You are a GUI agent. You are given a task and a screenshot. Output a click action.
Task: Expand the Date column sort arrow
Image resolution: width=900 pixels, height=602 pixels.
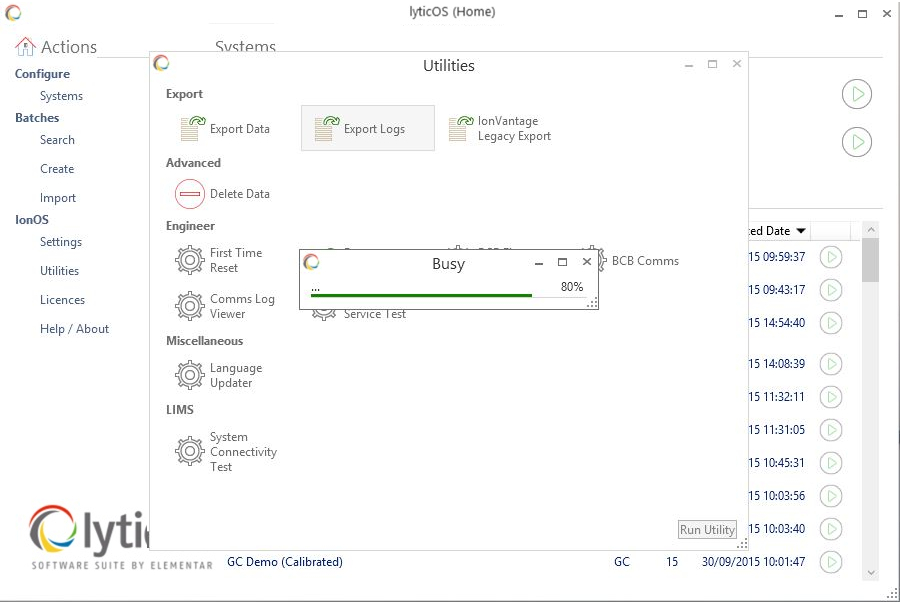pos(801,231)
